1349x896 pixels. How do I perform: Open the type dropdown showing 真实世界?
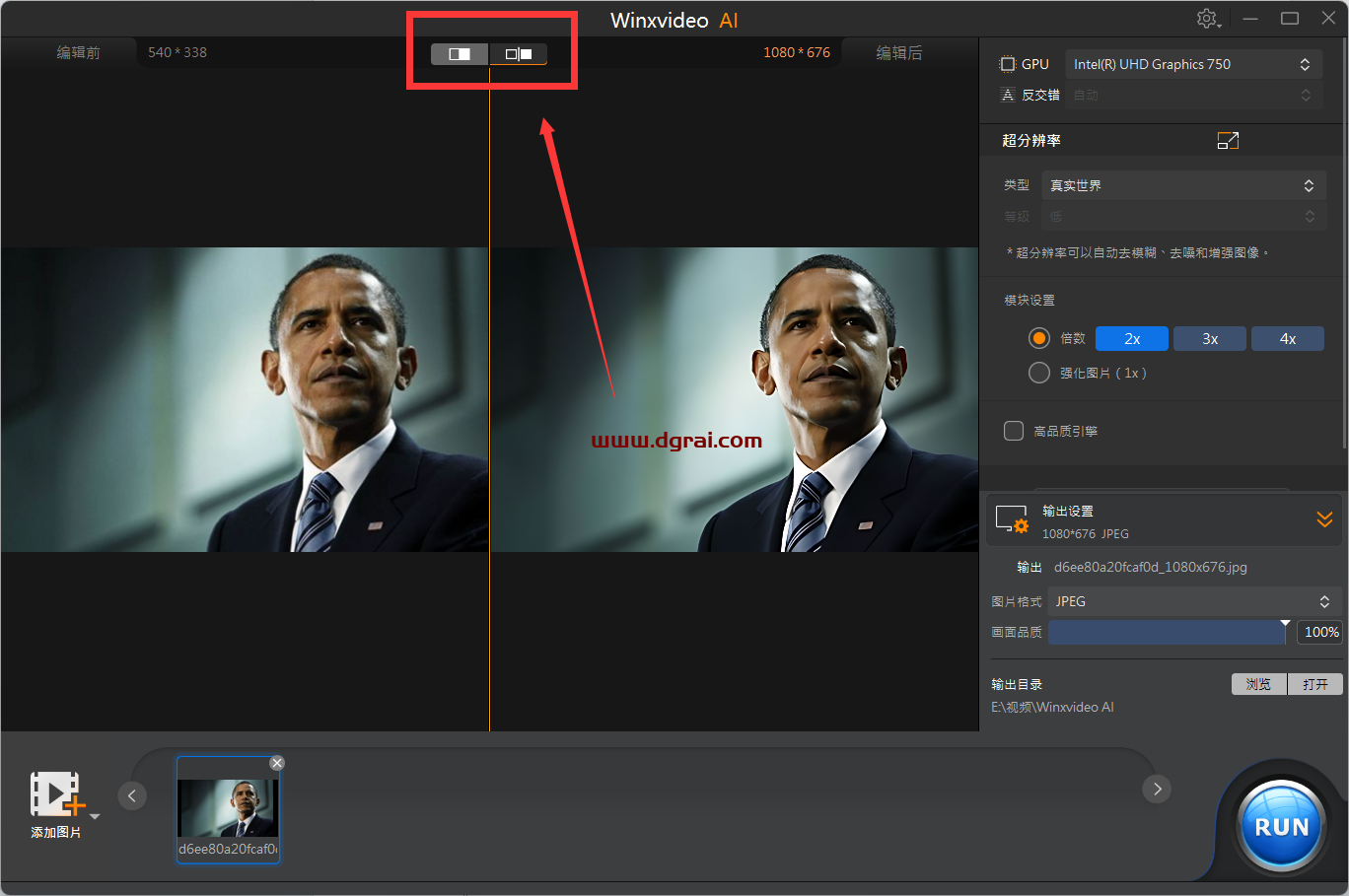(x=1183, y=185)
